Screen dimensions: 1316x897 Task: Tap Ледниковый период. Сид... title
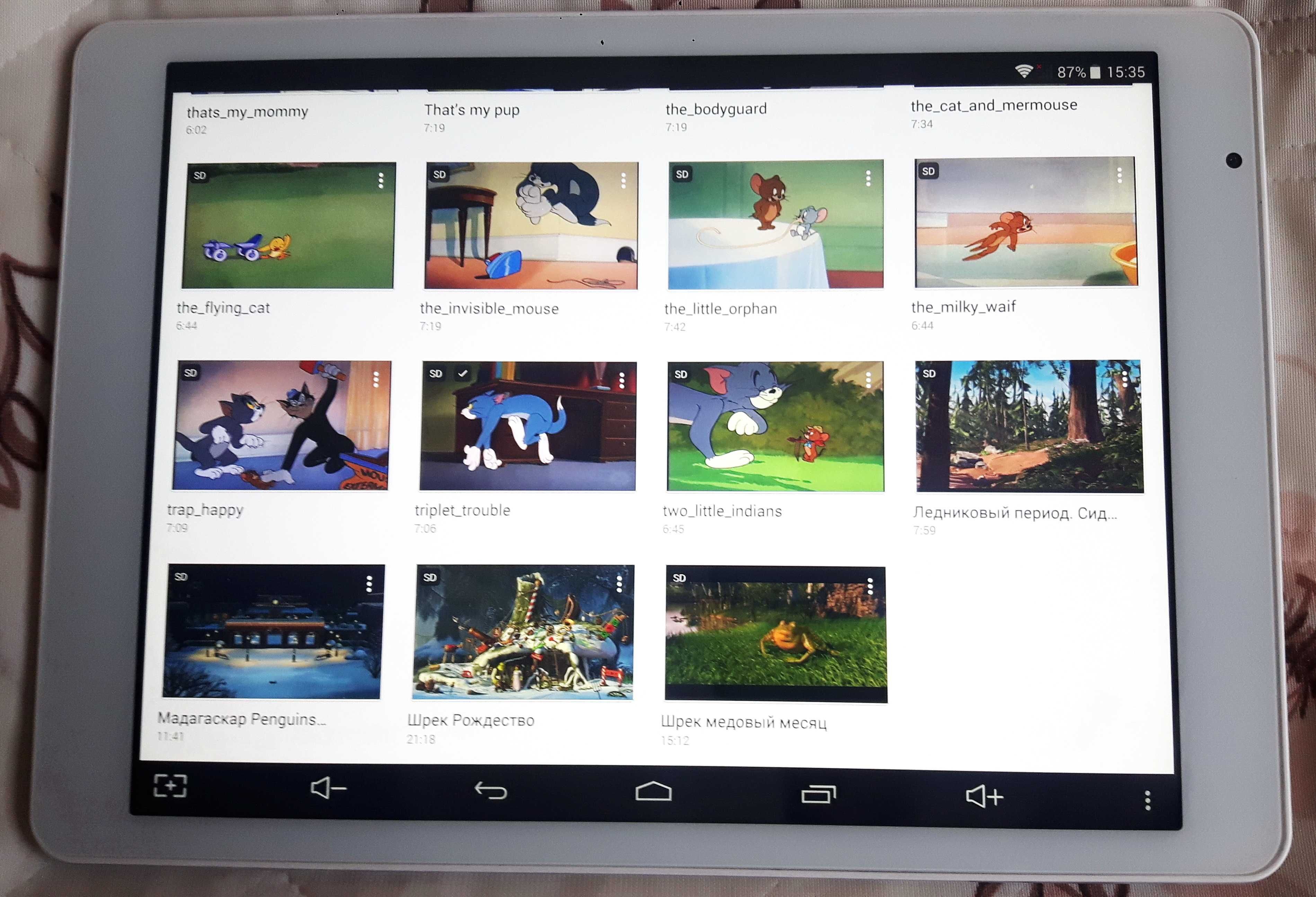coord(1015,513)
